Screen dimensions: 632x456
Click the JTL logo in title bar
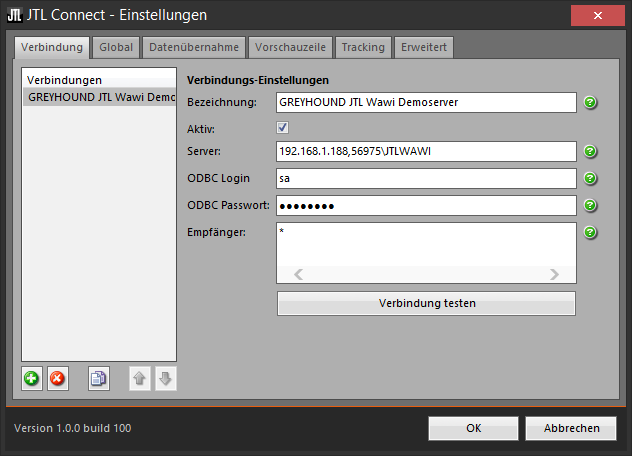[15, 15]
